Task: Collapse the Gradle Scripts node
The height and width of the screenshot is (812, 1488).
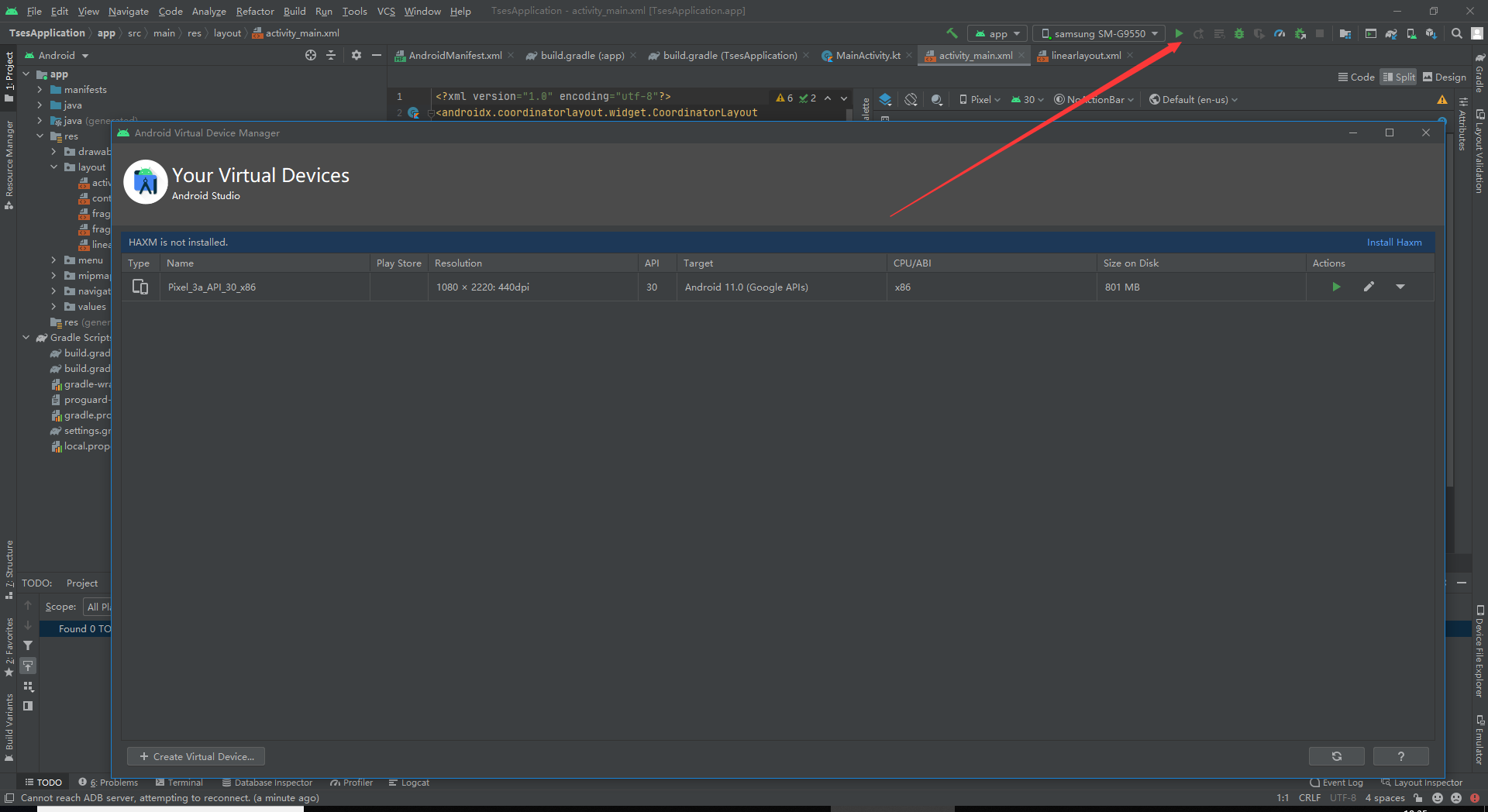Action: click(x=26, y=338)
